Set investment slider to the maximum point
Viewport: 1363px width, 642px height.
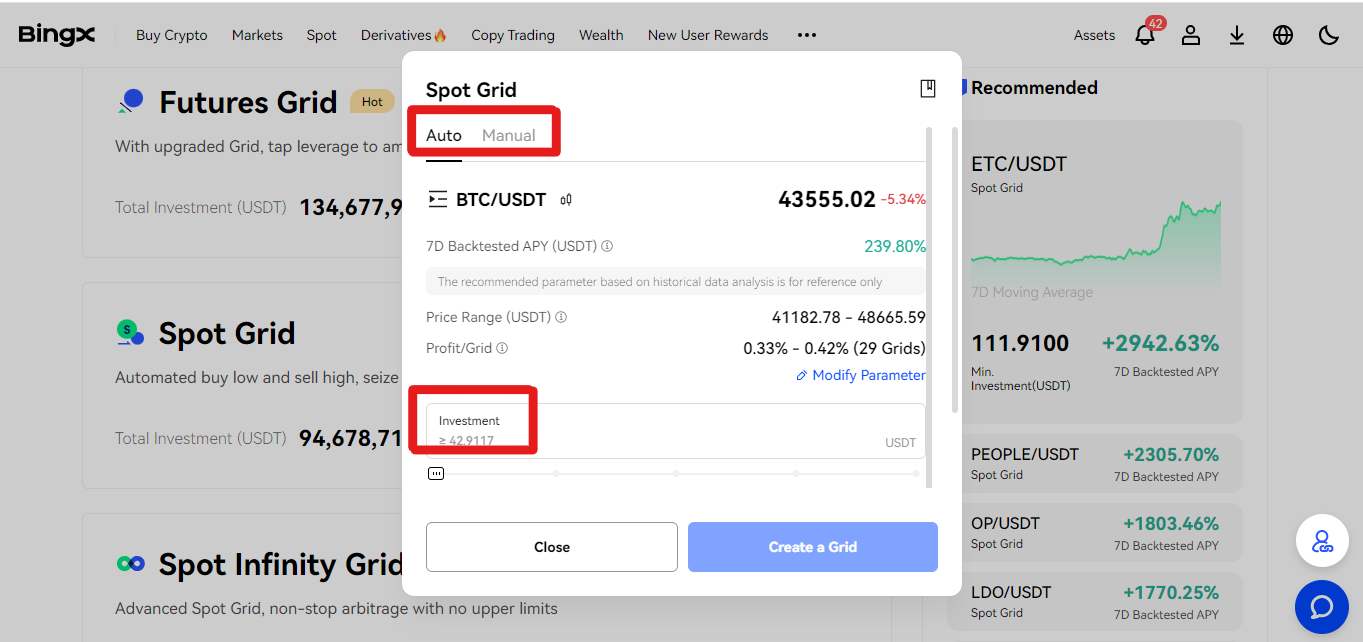coord(916,473)
